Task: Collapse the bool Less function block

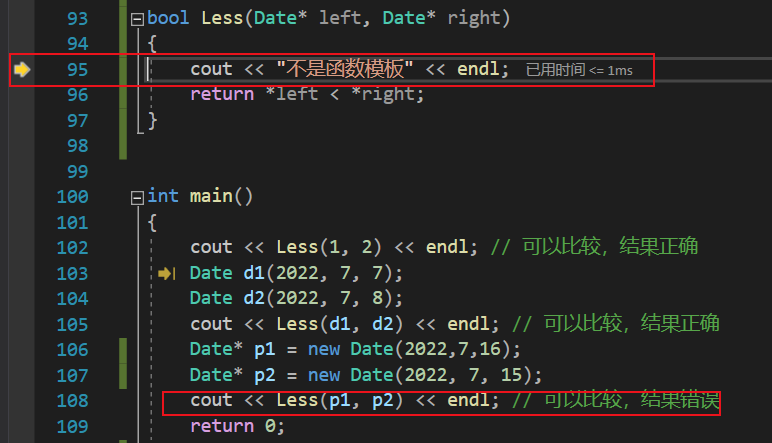Action: pos(137,19)
